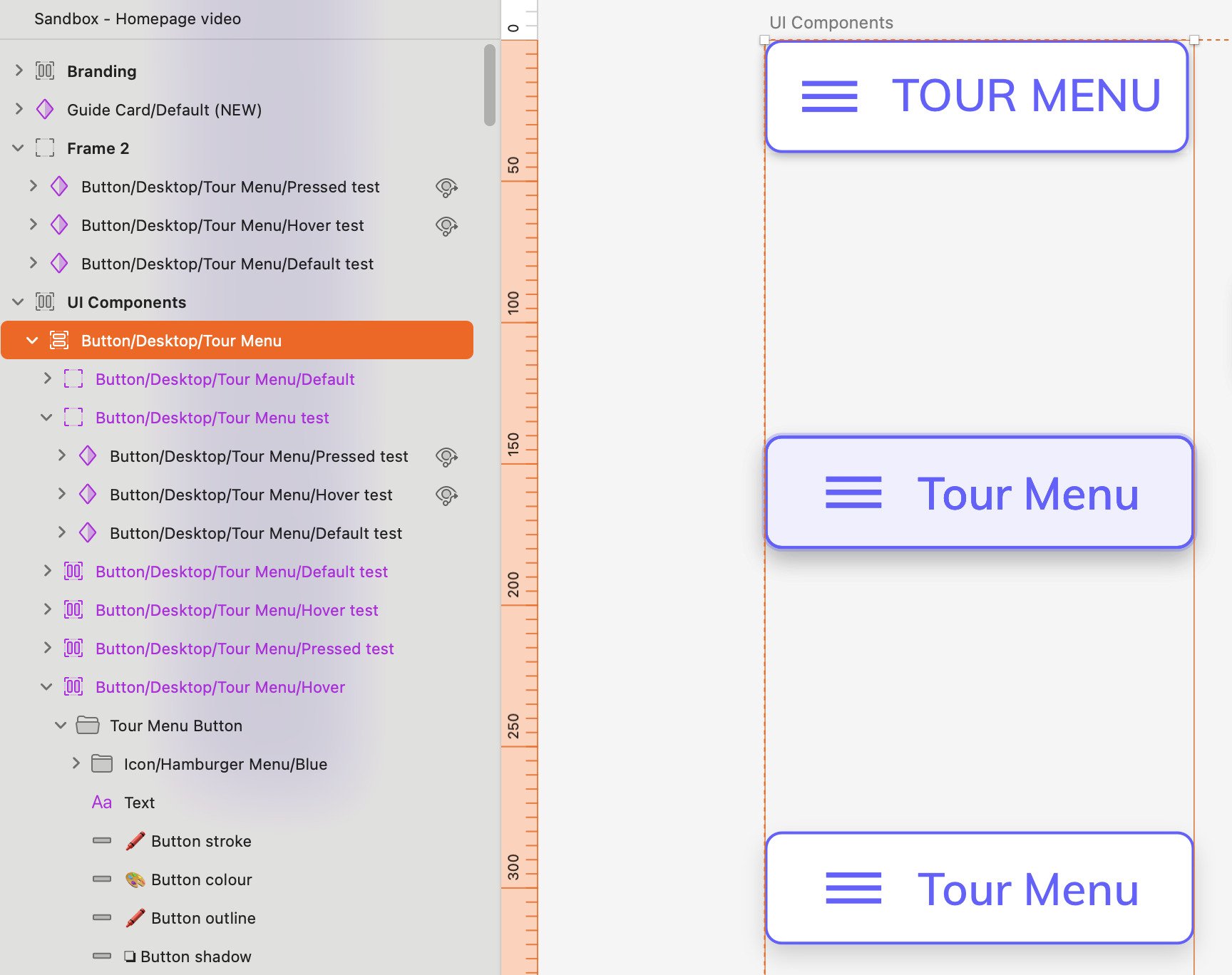
Task: Click the Guide Card/Default (NEW) symbol icon
Action: click(45, 109)
